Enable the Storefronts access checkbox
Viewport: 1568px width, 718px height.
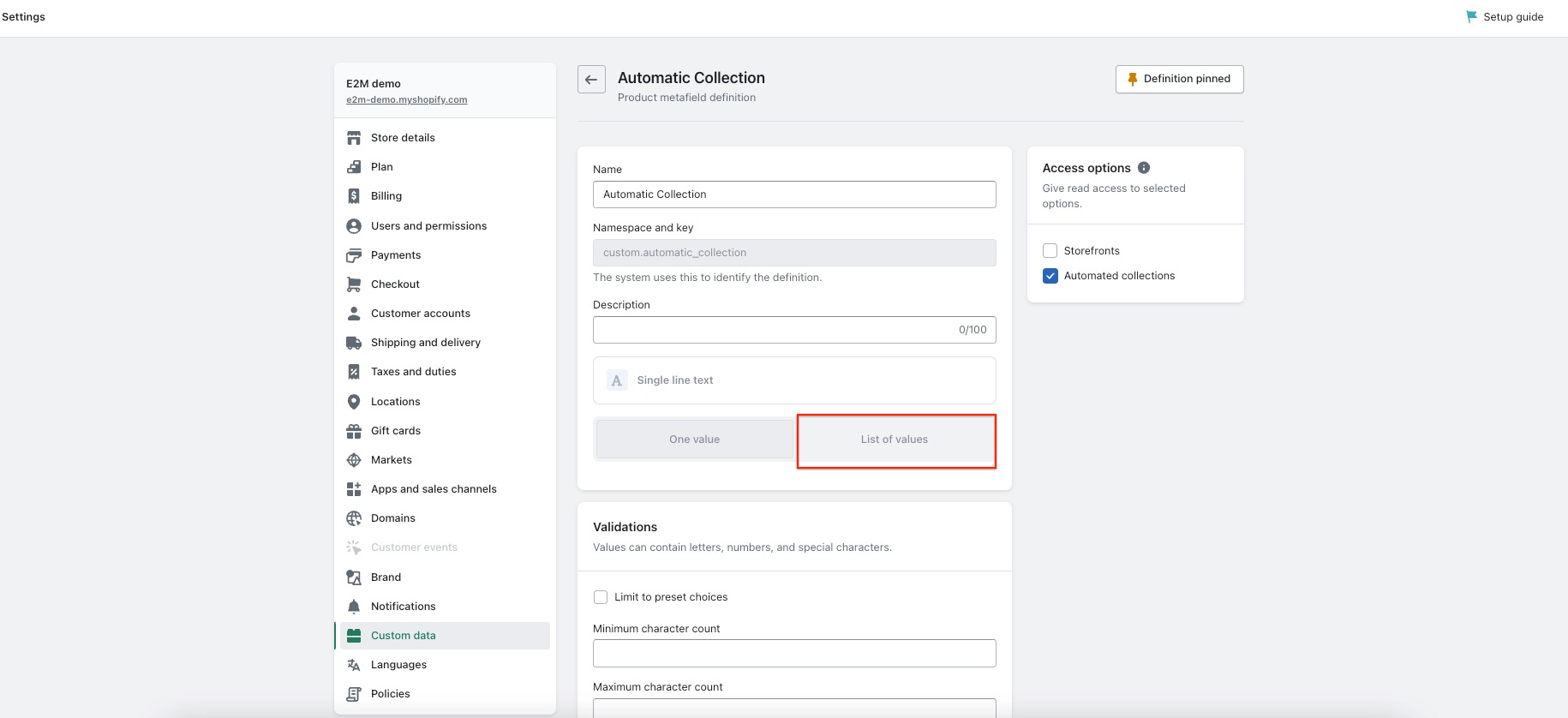pyautogui.click(x=1050, y=251)
